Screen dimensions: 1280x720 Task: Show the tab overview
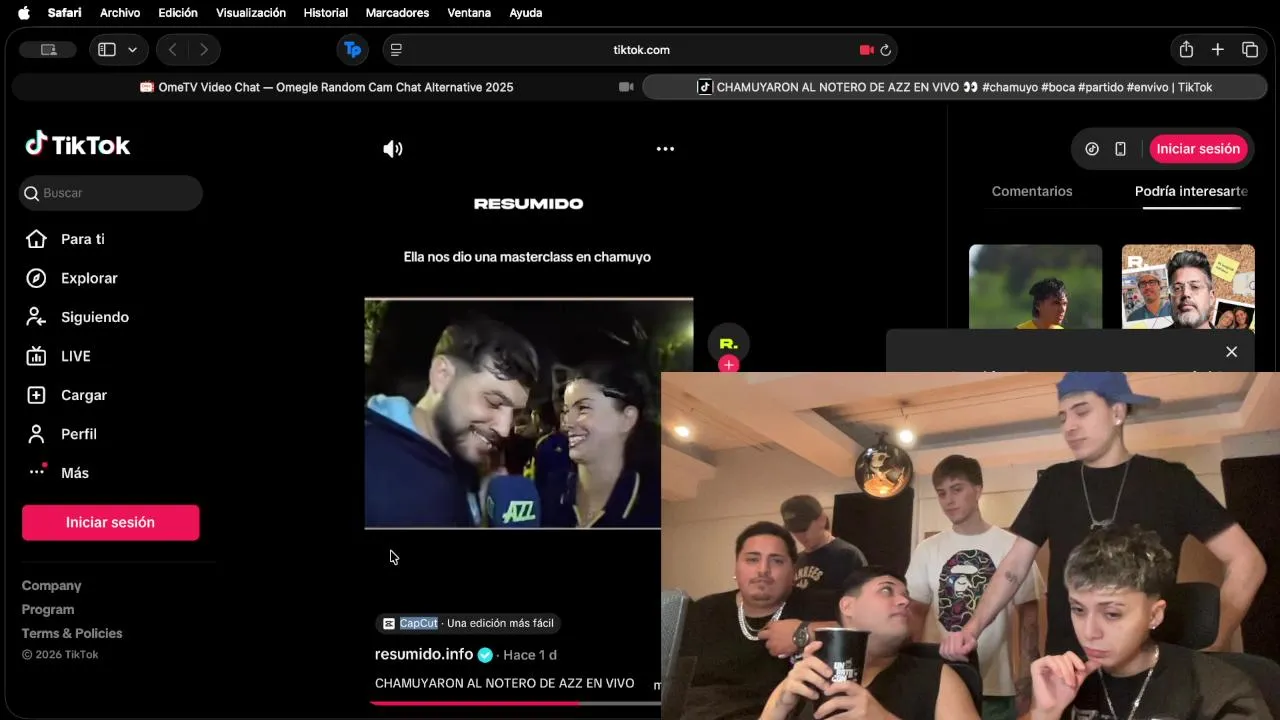click(x=1250, y=50)
